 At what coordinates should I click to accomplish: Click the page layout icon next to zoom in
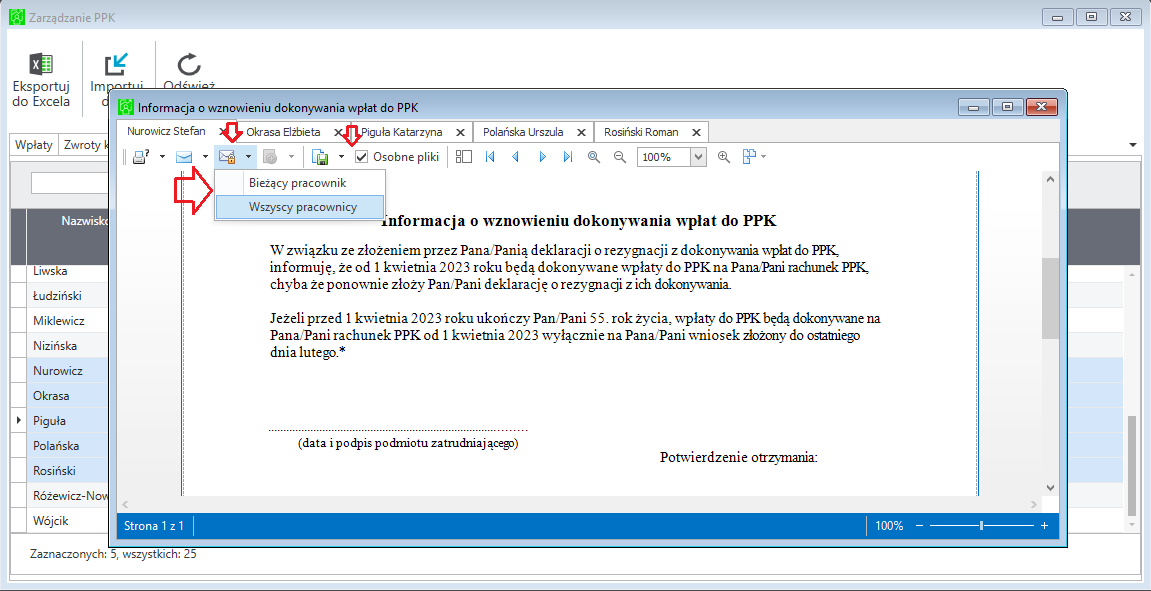pyautogui.click(x=749, y=156)
